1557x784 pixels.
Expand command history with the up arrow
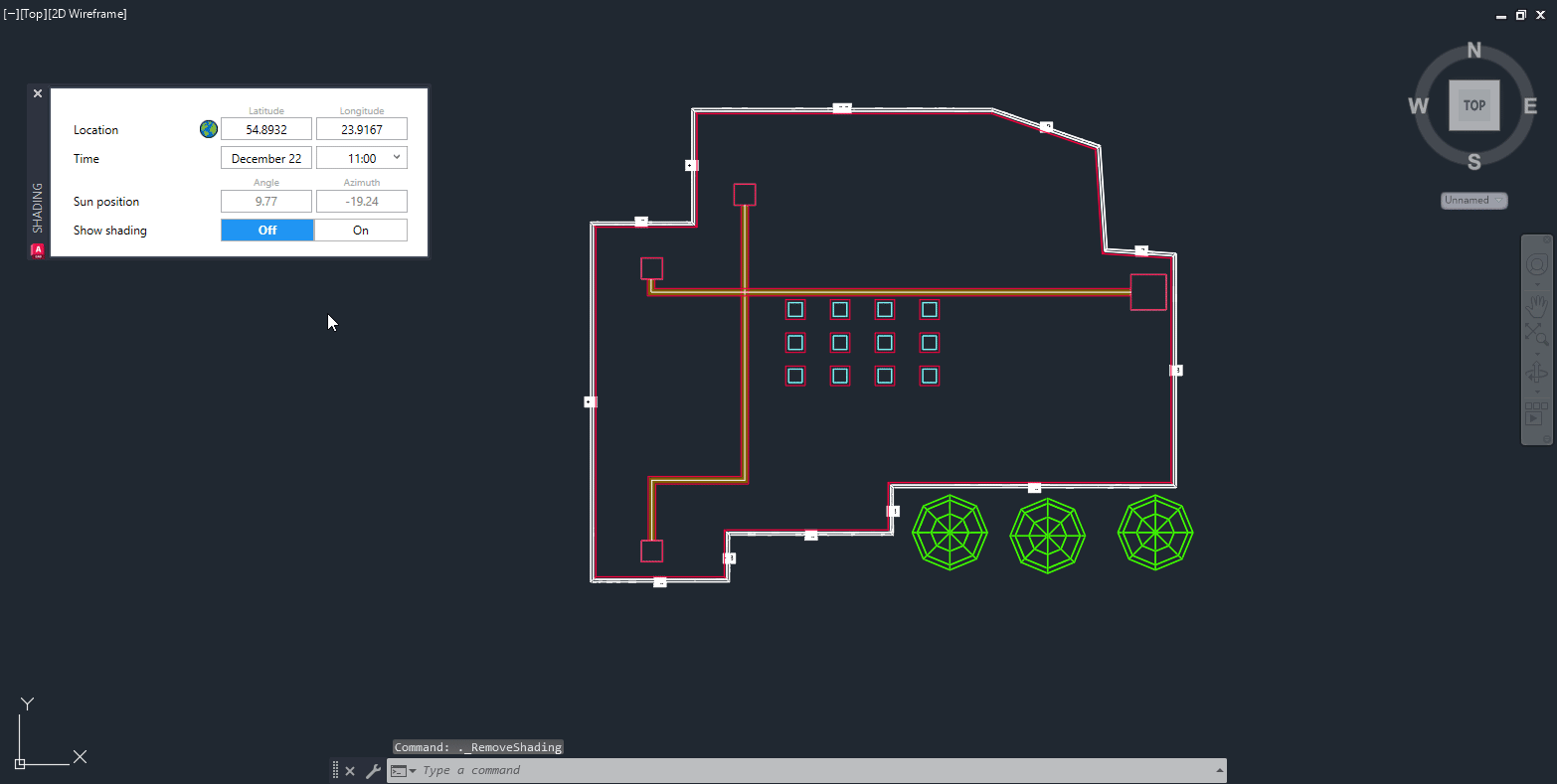[x=1219, y=771]
